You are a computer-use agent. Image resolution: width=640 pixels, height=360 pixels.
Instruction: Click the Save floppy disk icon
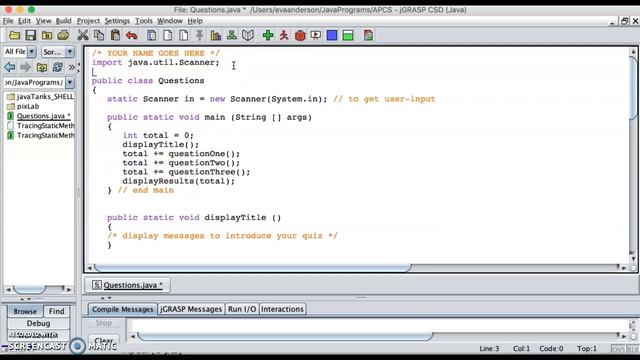31,36
